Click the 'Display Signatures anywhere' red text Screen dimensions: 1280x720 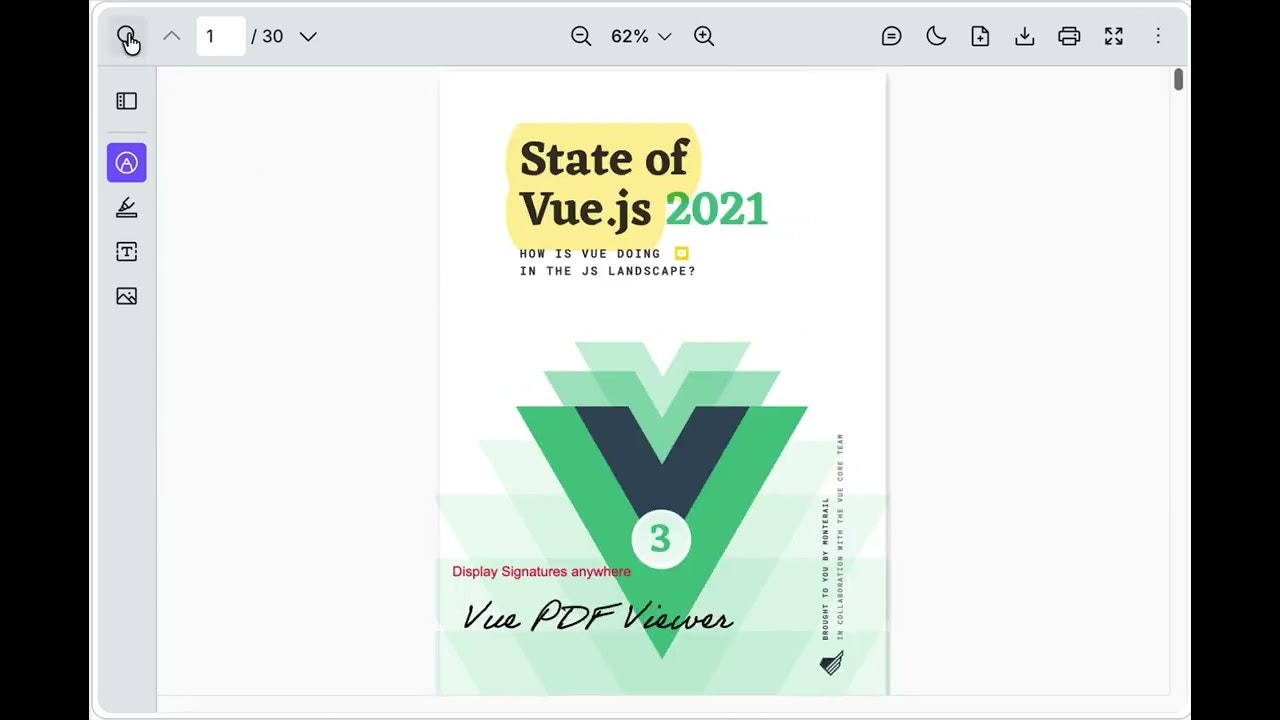click(x=541, y=572)
